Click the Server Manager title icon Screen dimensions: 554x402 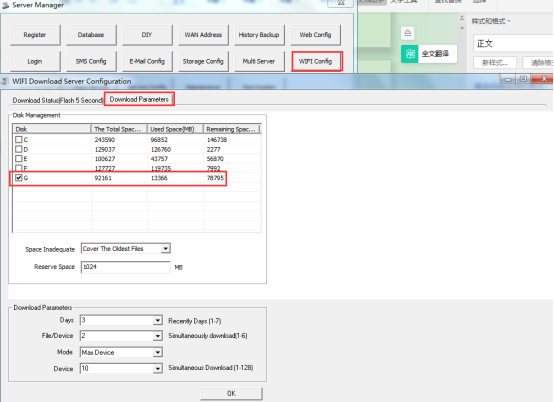click(x=6, y=5)
